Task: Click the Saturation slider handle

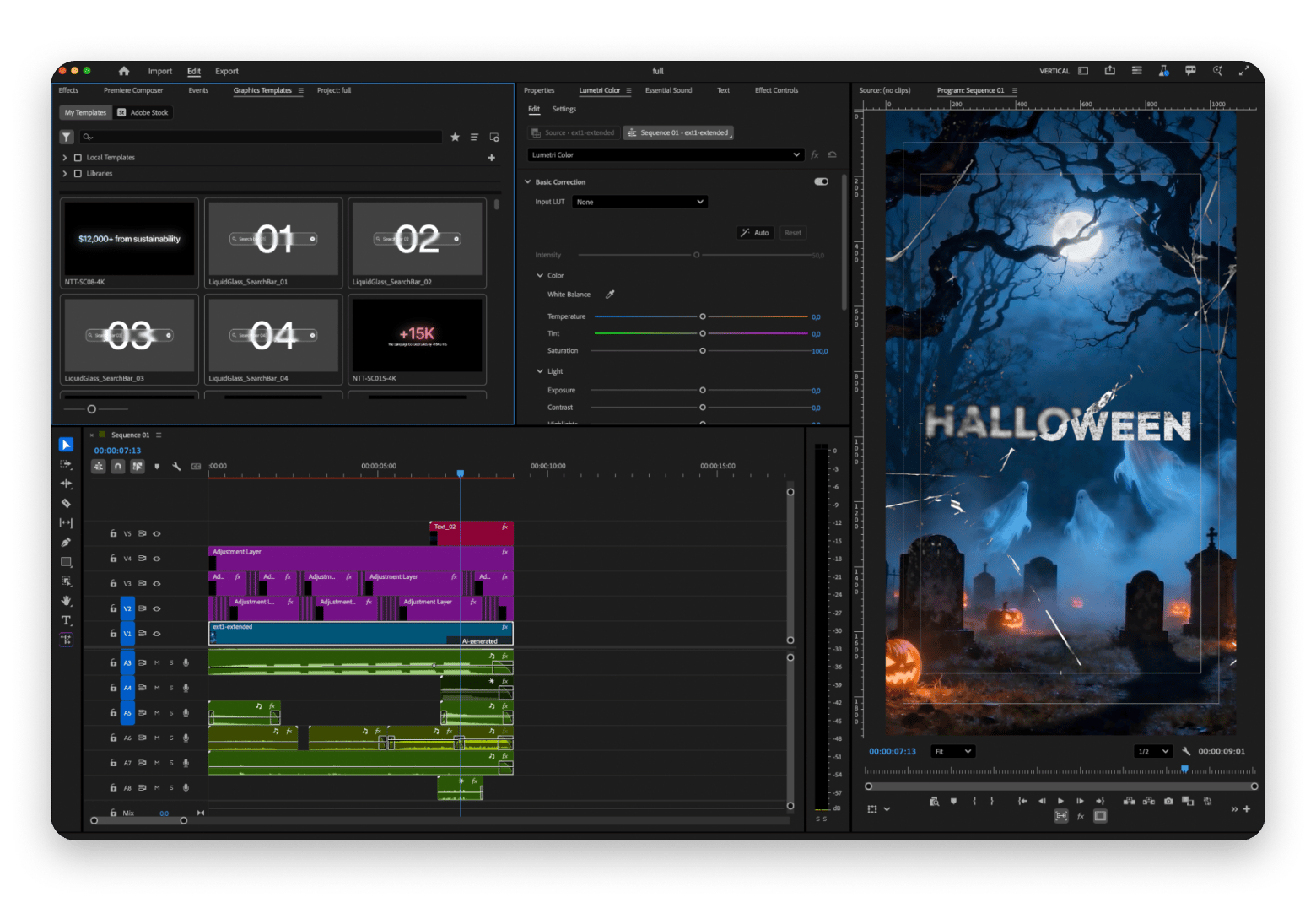Action: (x=701, y=350)
